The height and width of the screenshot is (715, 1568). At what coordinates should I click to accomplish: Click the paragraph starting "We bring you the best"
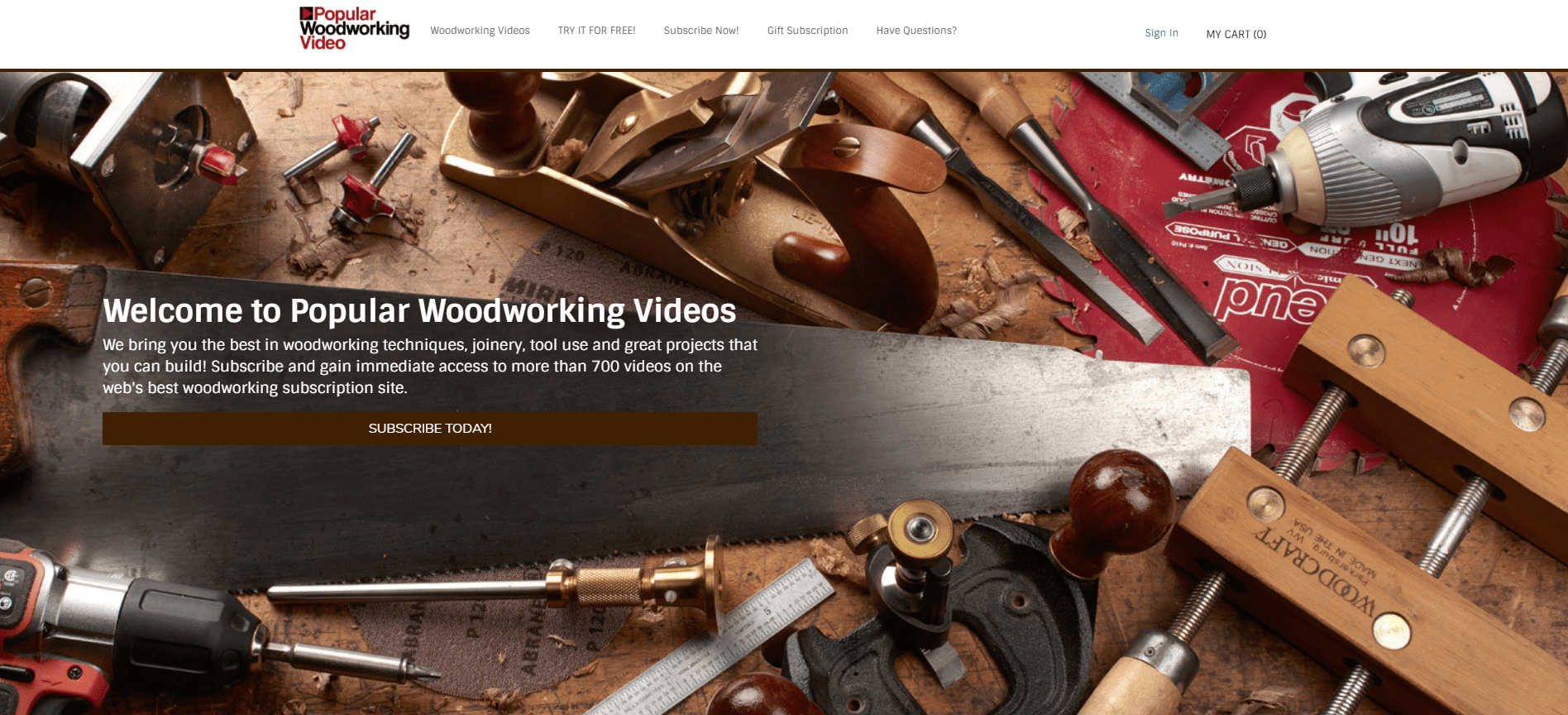pyautogui.click(x=430, y=366)
